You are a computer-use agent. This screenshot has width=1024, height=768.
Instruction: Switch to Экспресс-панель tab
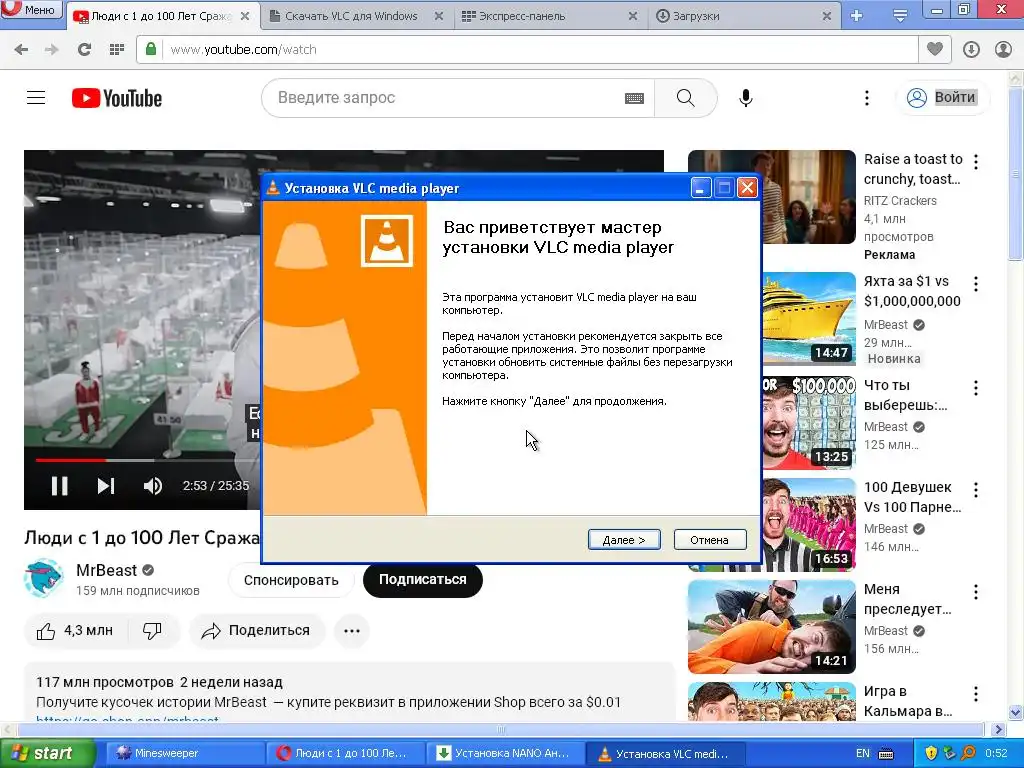(x=522, y=16)
